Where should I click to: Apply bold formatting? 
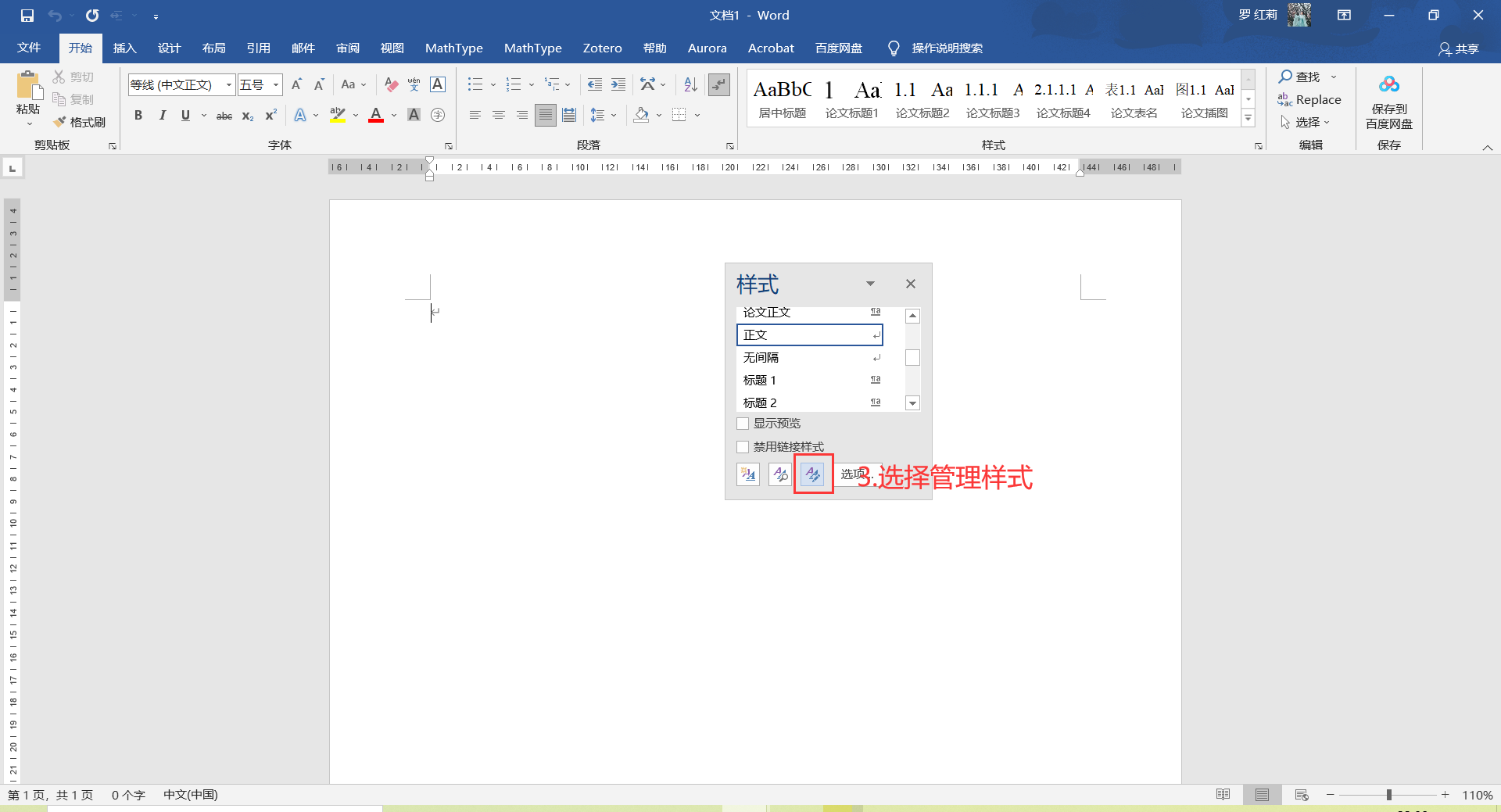pyautogui.click(x=138, y=115)
